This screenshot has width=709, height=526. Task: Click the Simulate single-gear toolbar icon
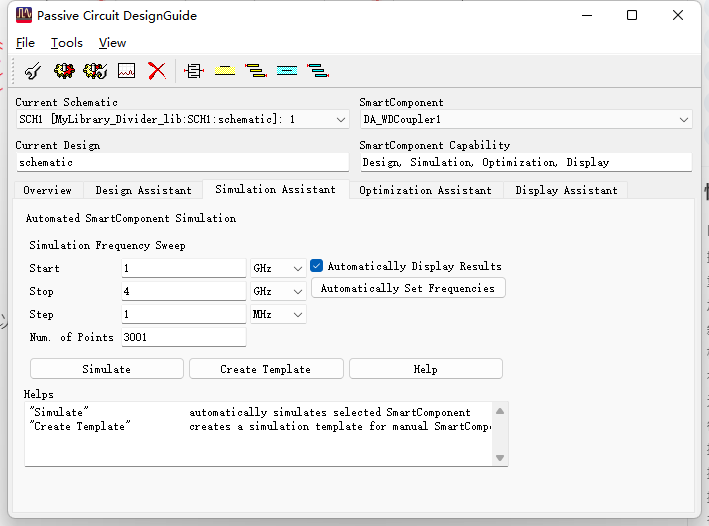point(64,71)
